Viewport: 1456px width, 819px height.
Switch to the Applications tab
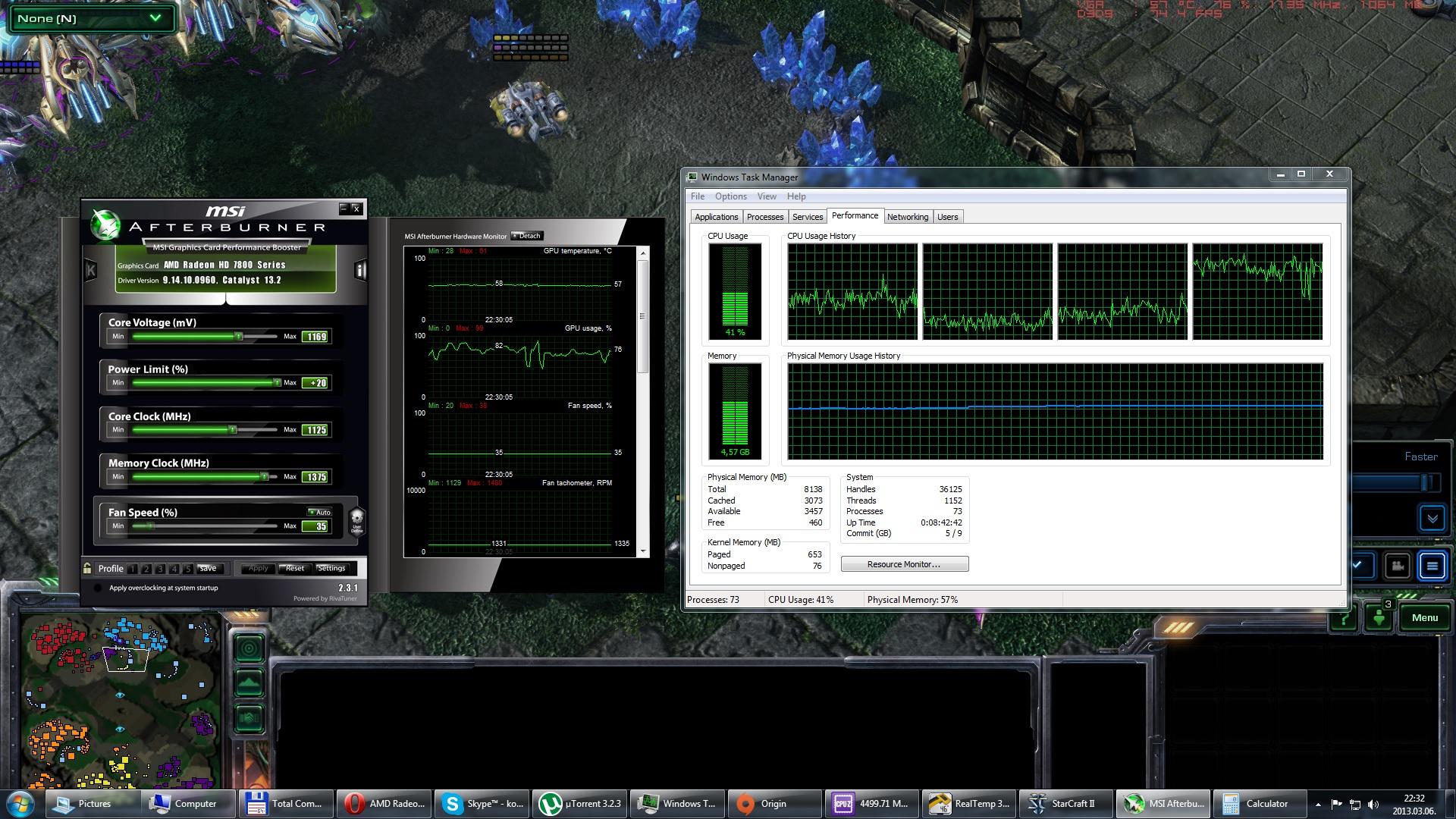coord(716,217)
